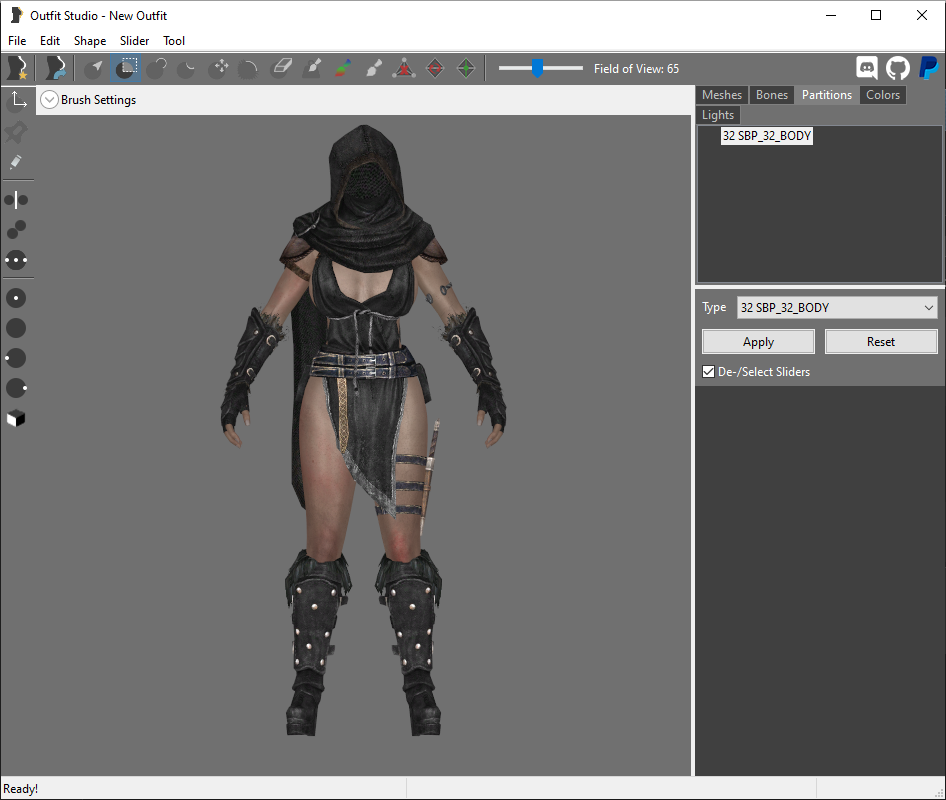
Task: Click the Field of View: 65 label
Action: (x=636, y=69)
